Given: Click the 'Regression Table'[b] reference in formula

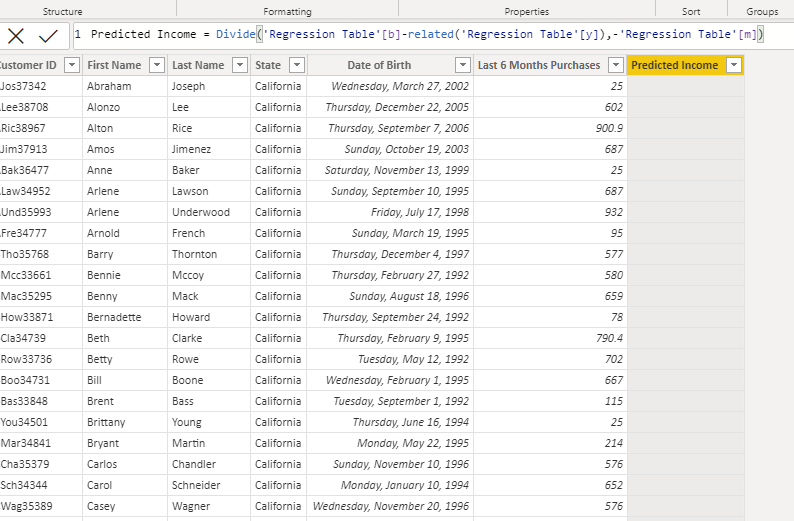Looking at the screenshot, I should [x=332, y=34].
